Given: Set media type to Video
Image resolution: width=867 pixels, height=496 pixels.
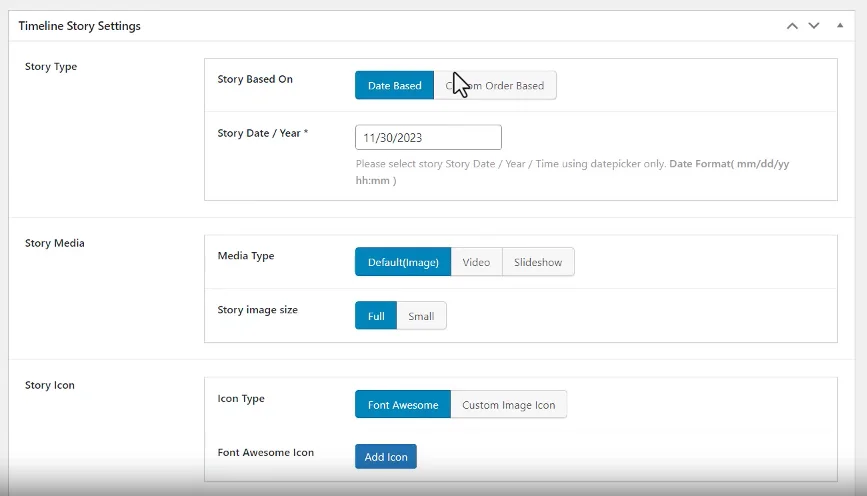Looking at the screenshot, I should click(x=476, y=262).
